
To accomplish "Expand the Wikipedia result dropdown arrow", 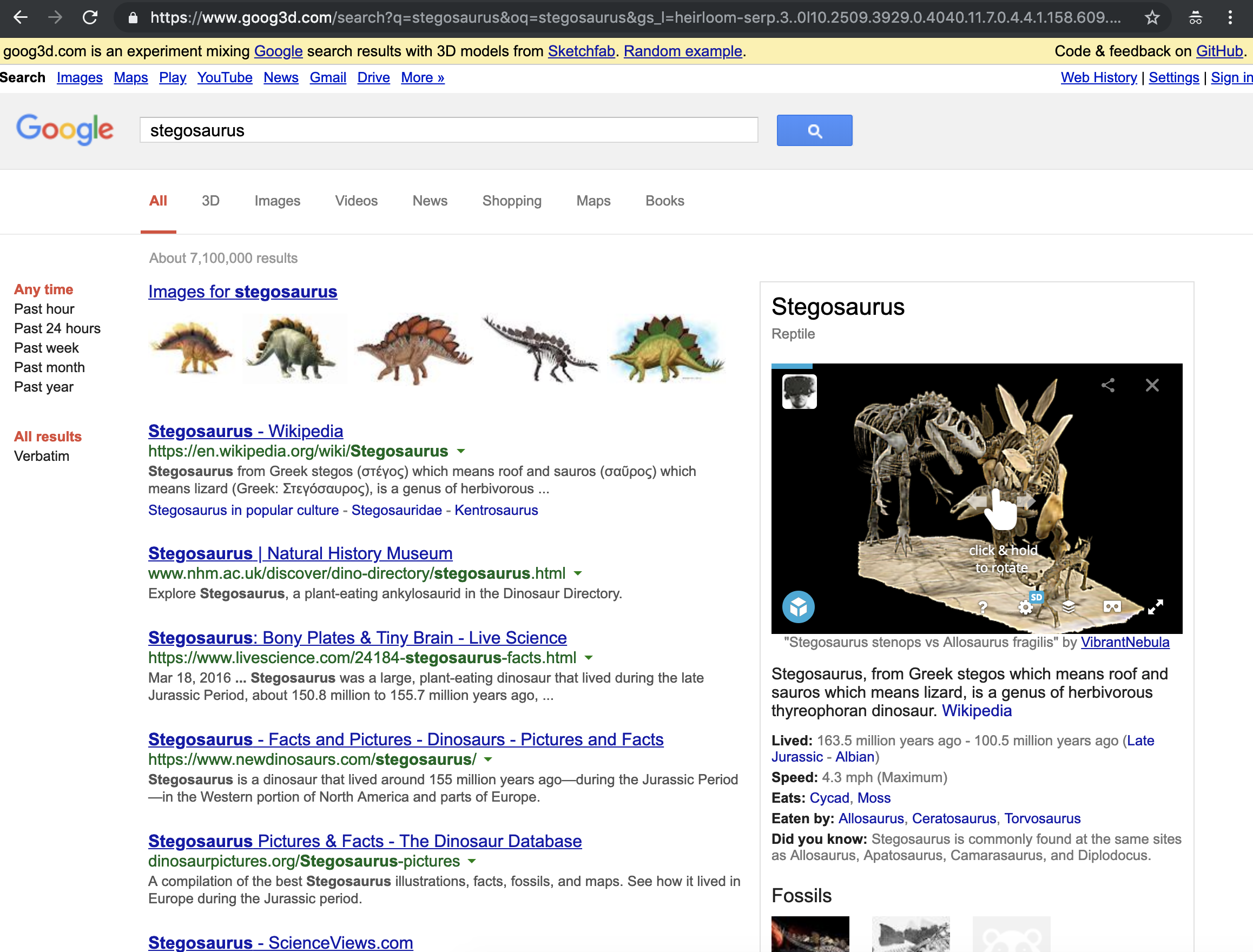I will coord(461,452).
